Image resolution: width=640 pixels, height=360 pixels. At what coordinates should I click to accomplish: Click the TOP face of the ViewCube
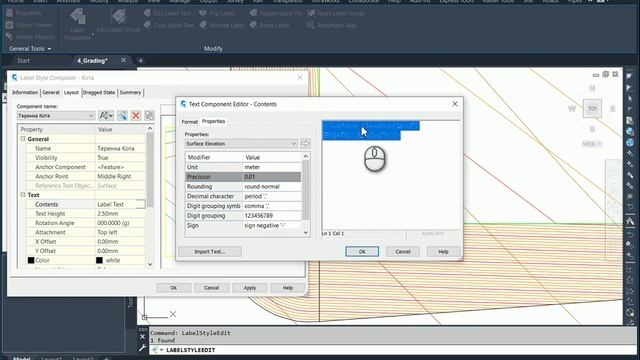click(x=592, y=109)
